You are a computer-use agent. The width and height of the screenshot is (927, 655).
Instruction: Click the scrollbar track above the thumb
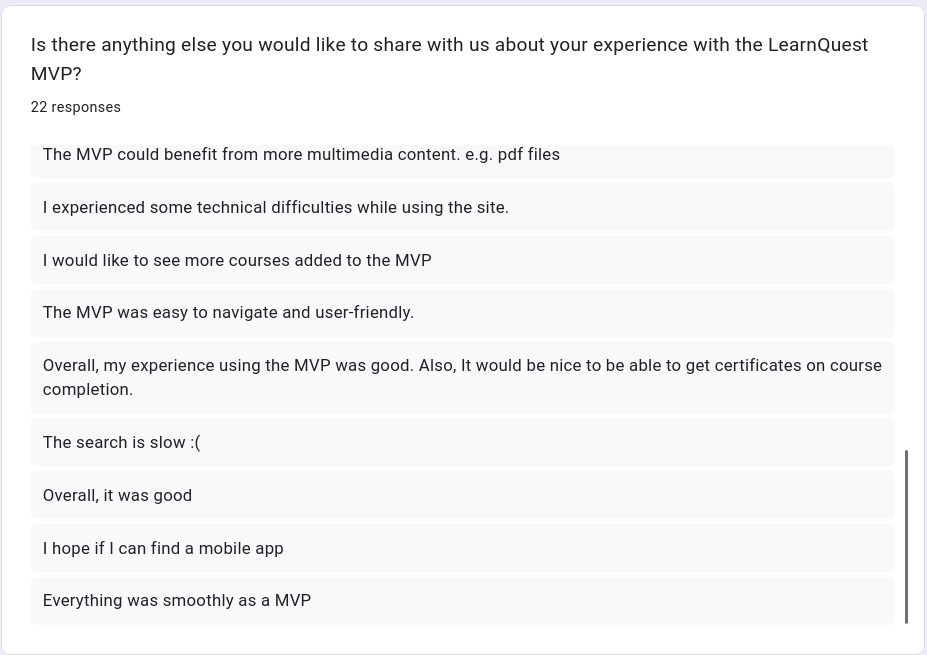coord(907,300)
